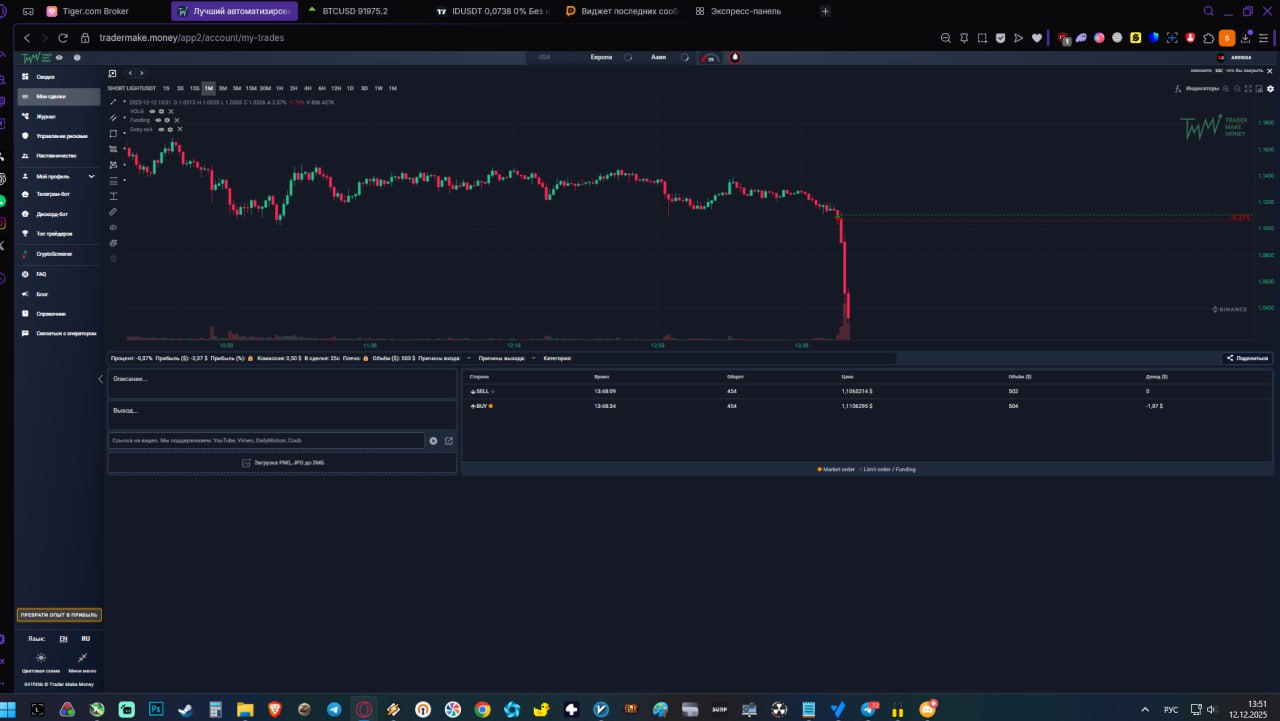Click the video link input field
This screenshot has height=721, width=1280.
(266, 440)
